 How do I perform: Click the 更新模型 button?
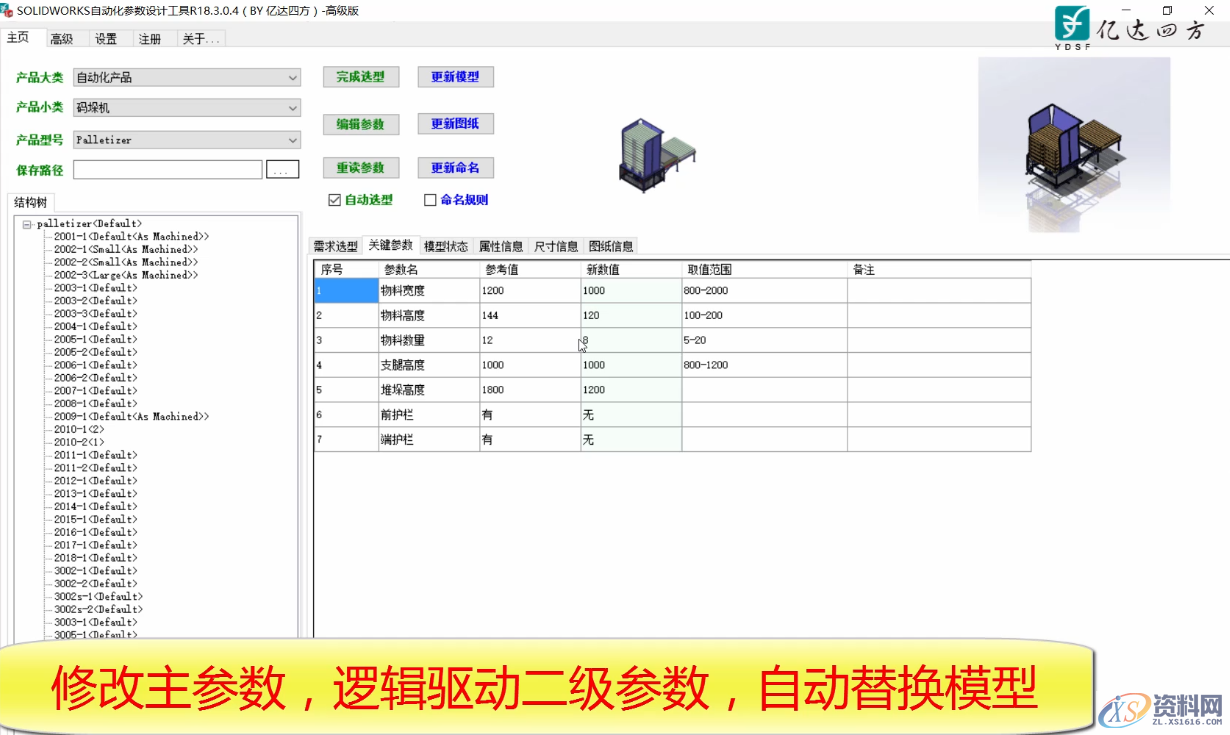pyautogui.click(x=455, y=76)
